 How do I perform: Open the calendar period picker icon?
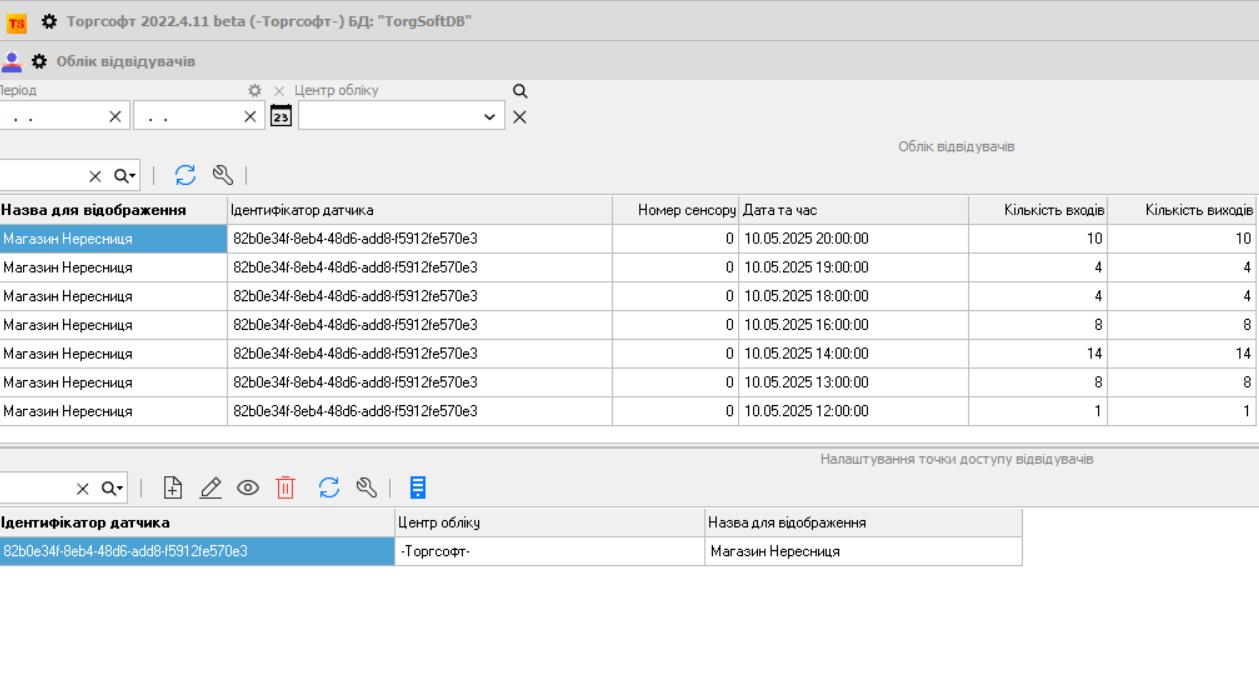pyautogui.click(x=281, y=116)
